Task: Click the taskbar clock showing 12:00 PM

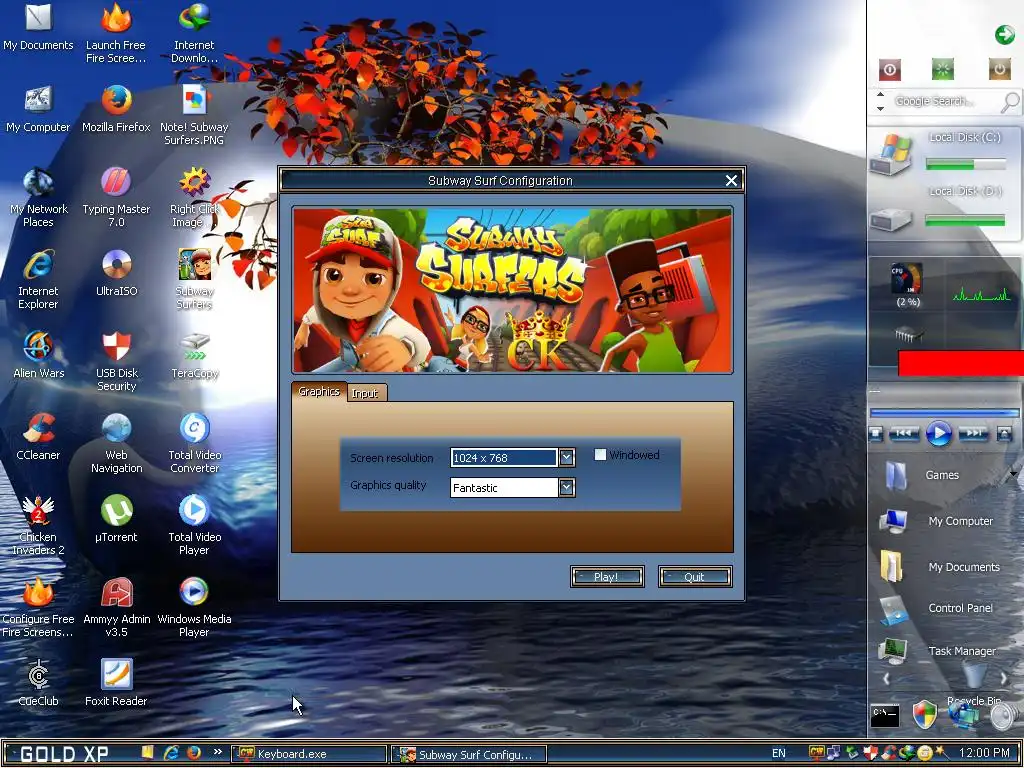Action: point(984,753)
